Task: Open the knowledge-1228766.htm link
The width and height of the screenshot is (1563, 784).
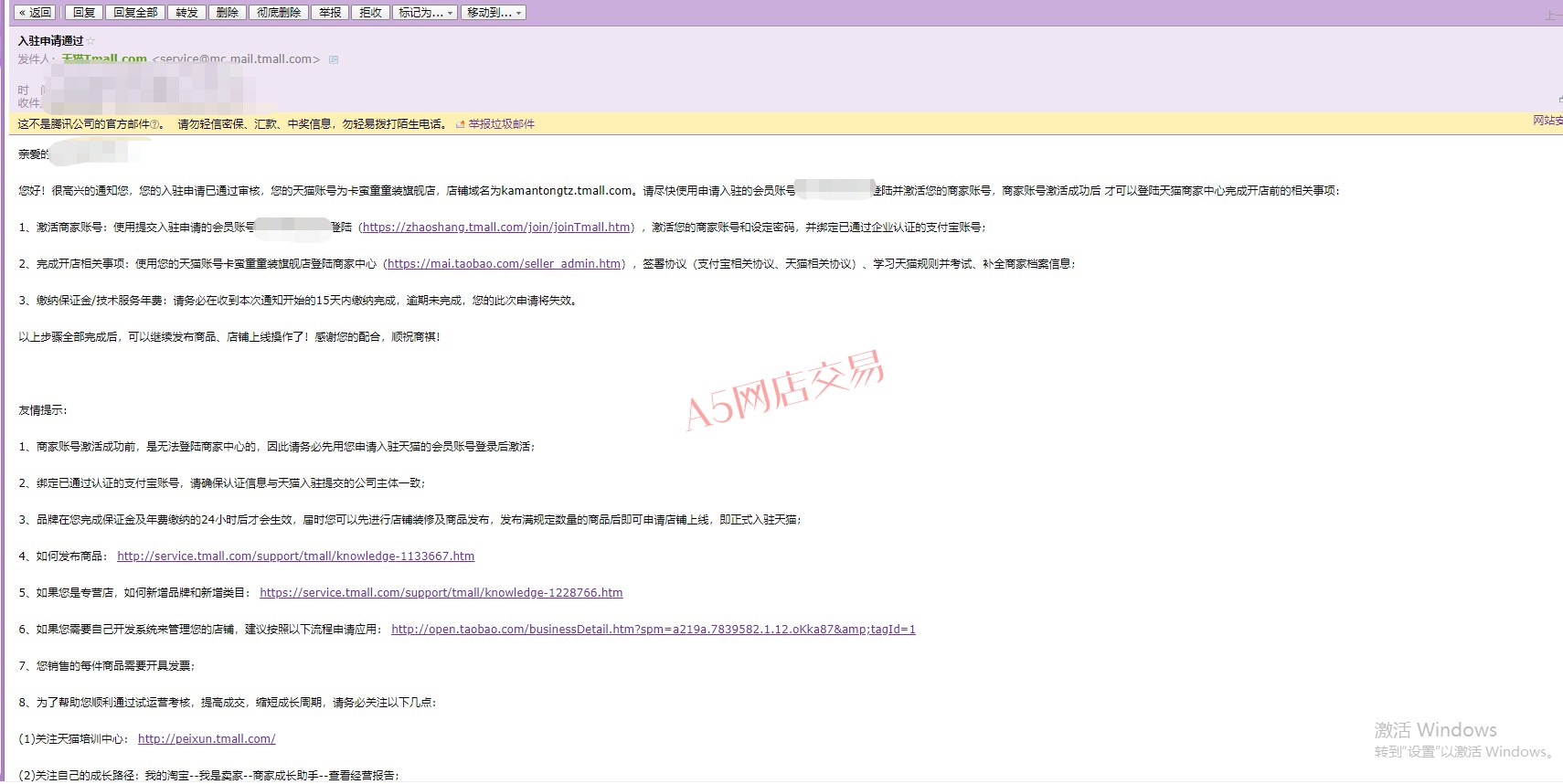Action: 441,593
